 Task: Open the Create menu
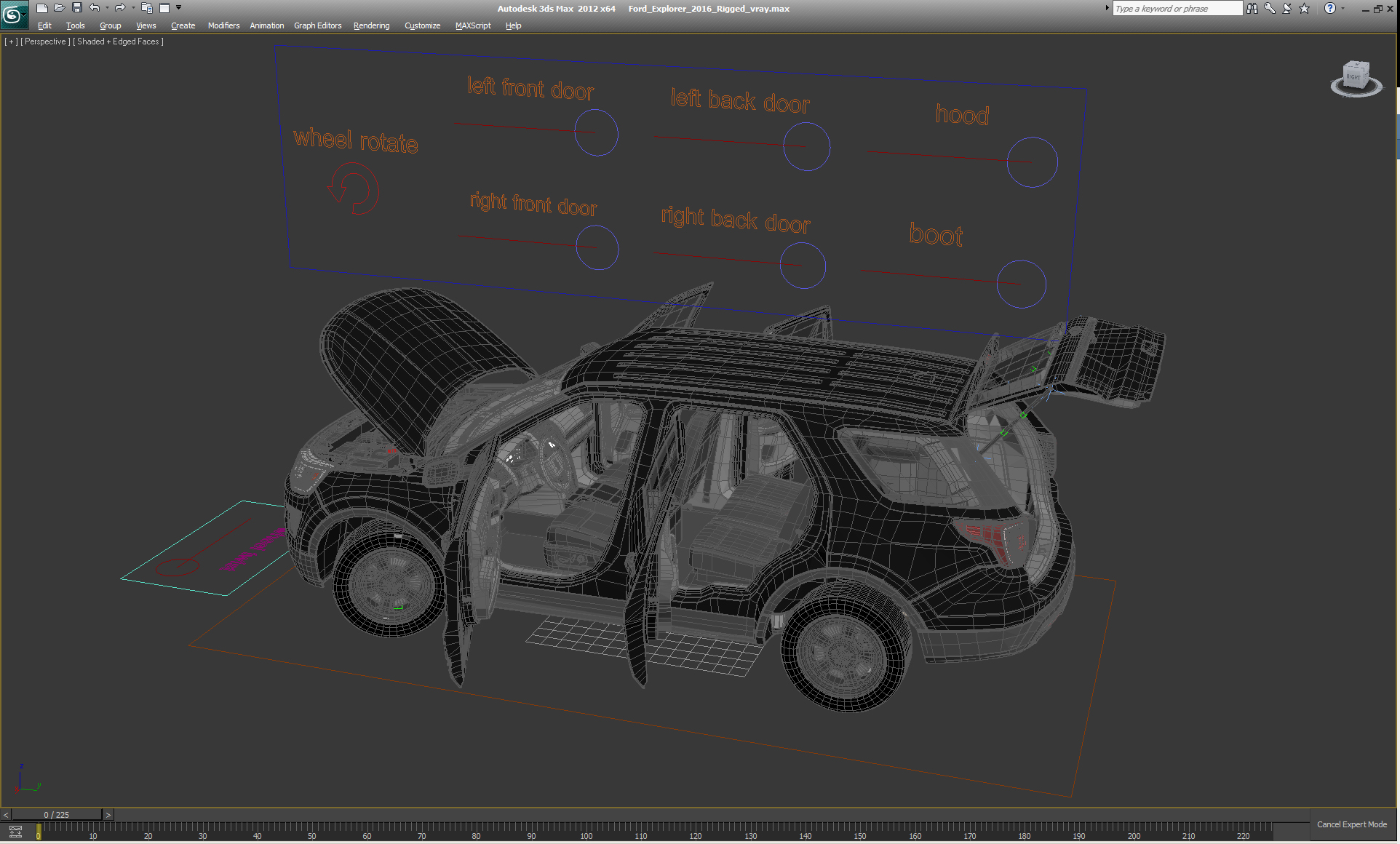click(x=183, y=25)
